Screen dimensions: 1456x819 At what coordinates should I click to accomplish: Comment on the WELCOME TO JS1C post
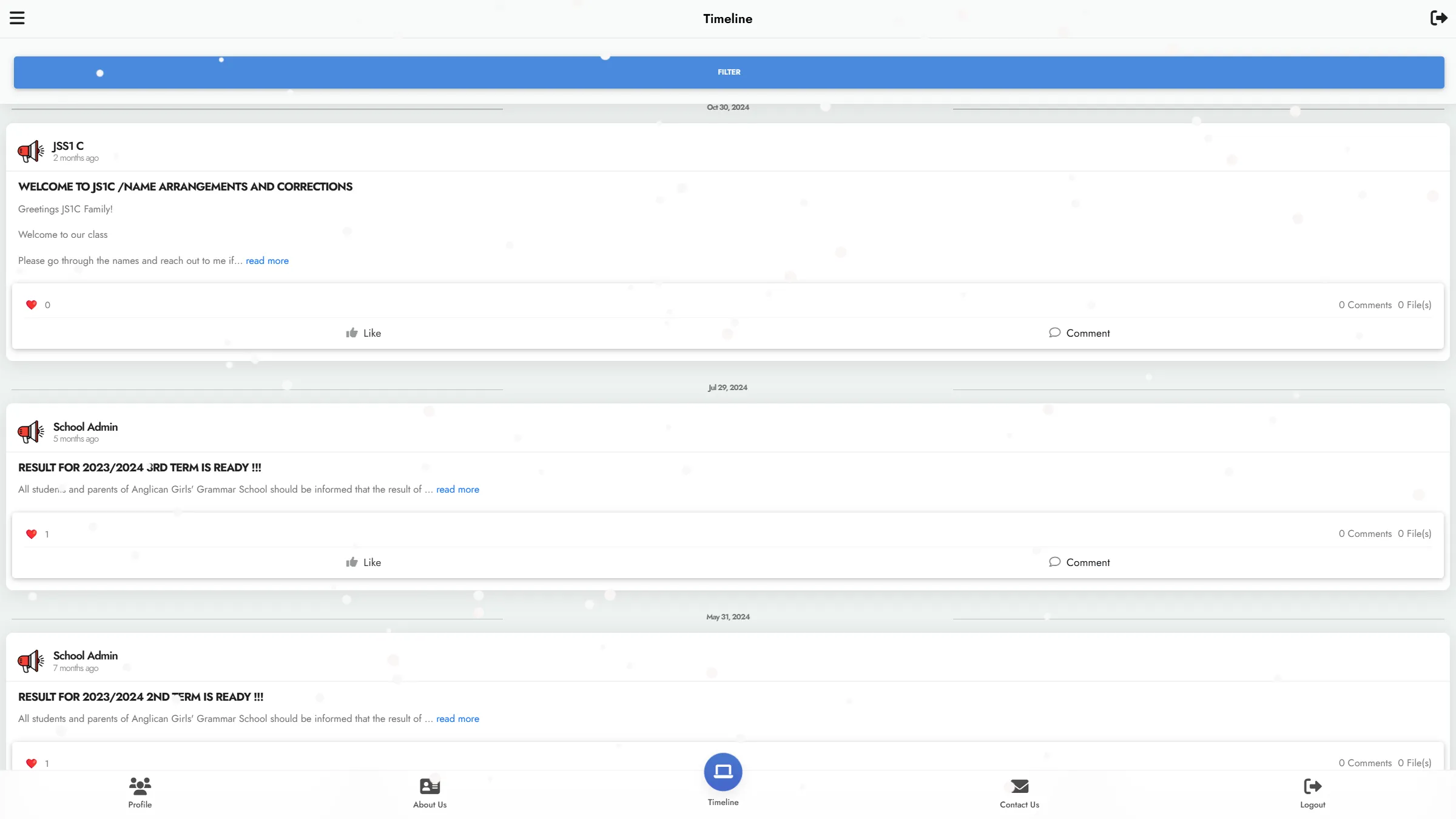pos(1079,333)
